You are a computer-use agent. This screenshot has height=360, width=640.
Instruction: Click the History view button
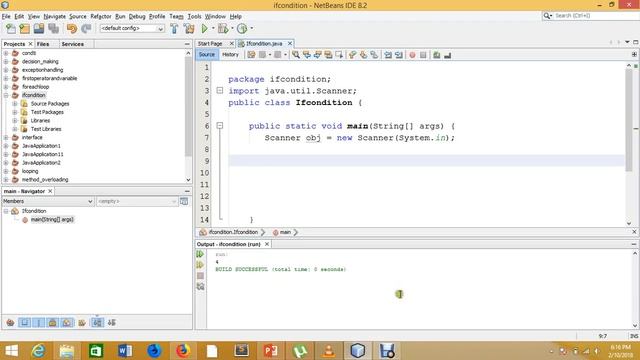click(230, 55)
